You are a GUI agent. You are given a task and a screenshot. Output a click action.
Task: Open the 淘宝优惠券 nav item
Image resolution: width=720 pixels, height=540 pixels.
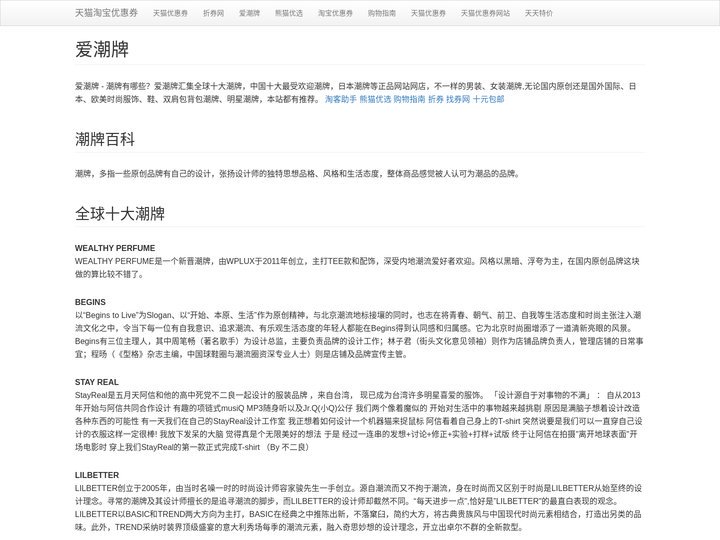tap(335, 13)
